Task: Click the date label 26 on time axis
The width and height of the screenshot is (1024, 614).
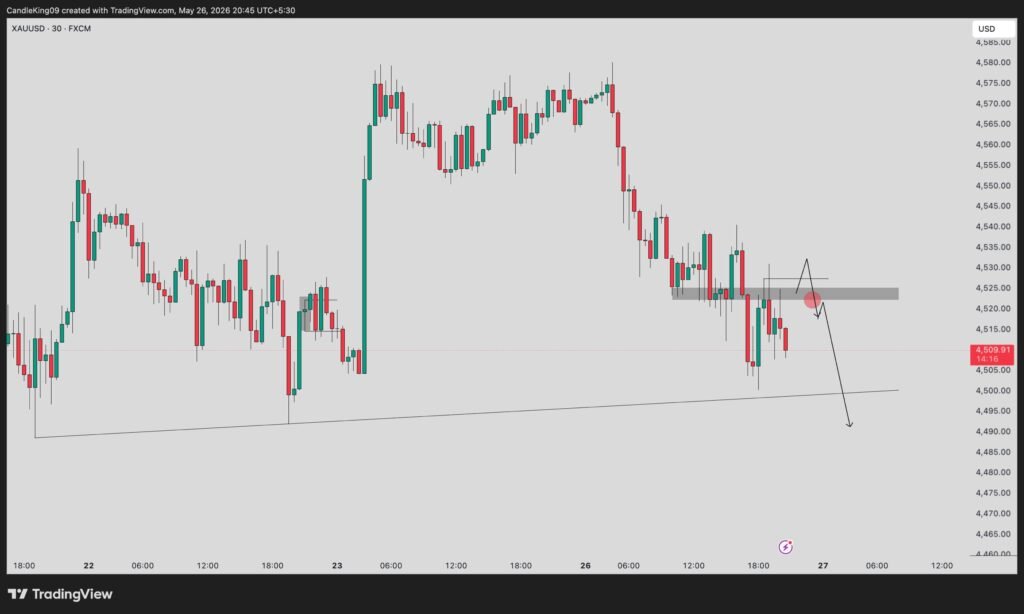Action: (585, 566)
